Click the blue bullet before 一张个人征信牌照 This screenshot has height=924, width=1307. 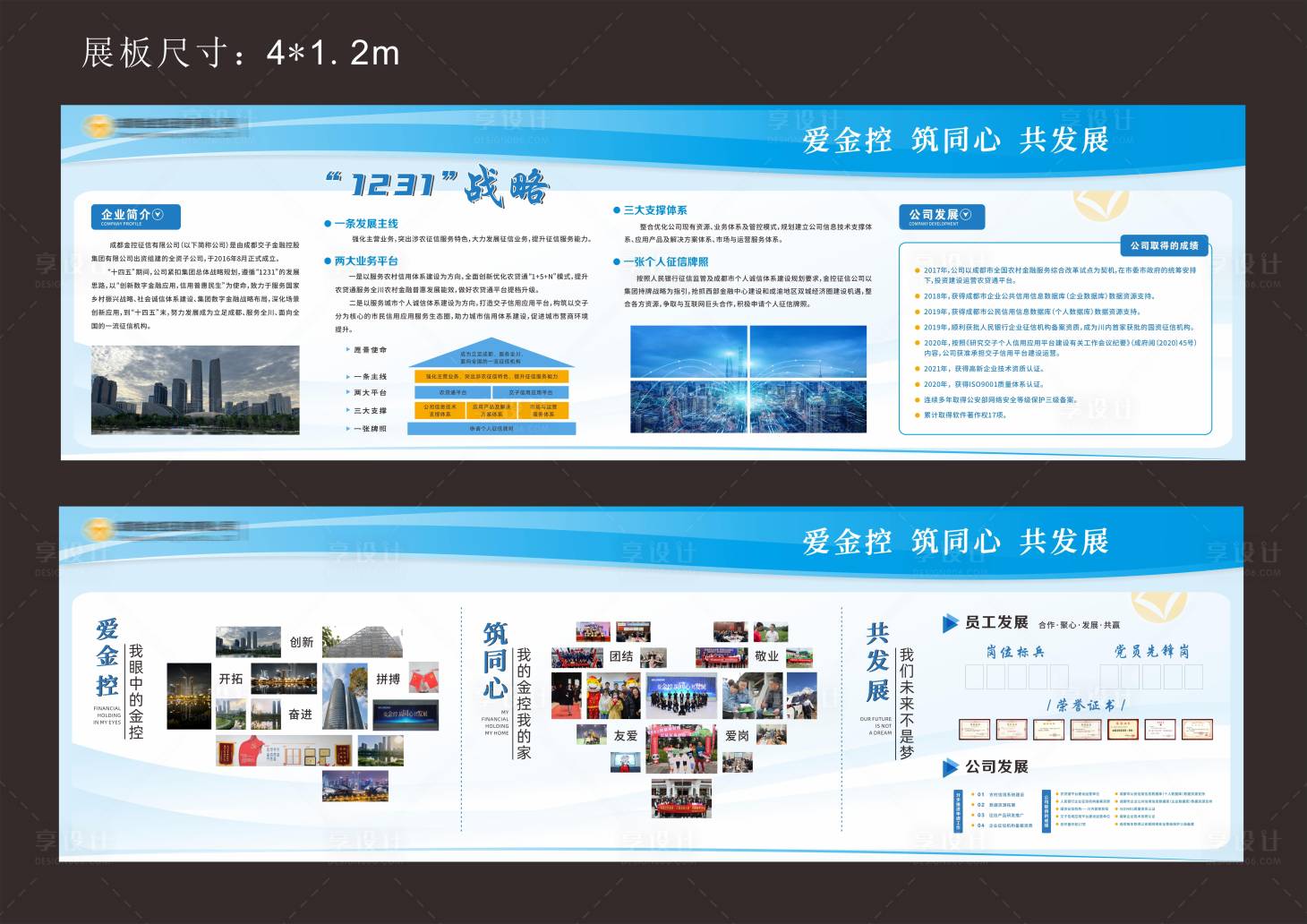[617, 262]
